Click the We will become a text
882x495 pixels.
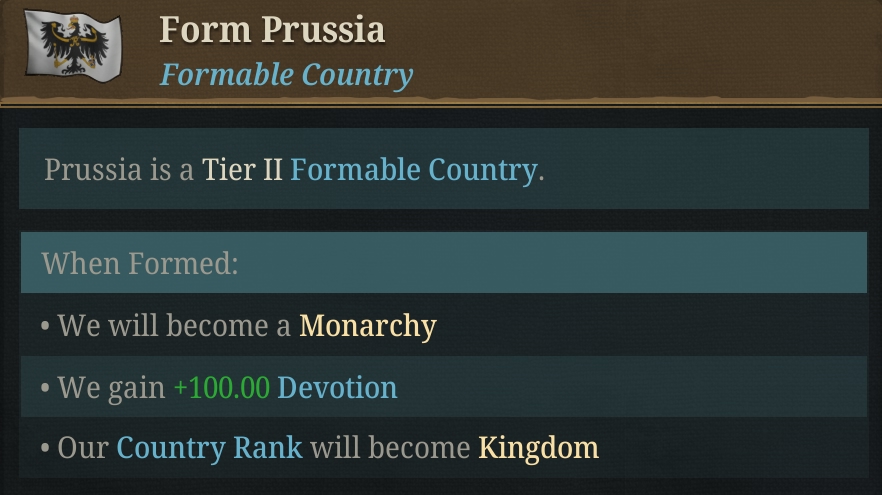pyautogui.click(x=174, y=326)
